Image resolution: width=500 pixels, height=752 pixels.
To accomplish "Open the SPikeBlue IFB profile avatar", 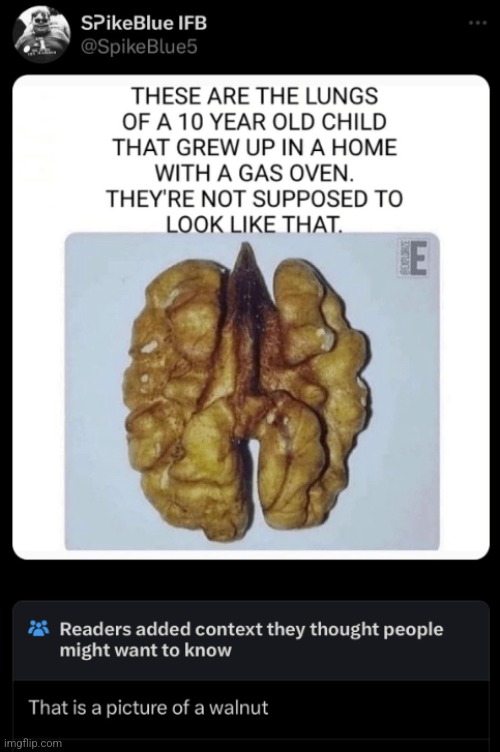I will pos(40,35).
